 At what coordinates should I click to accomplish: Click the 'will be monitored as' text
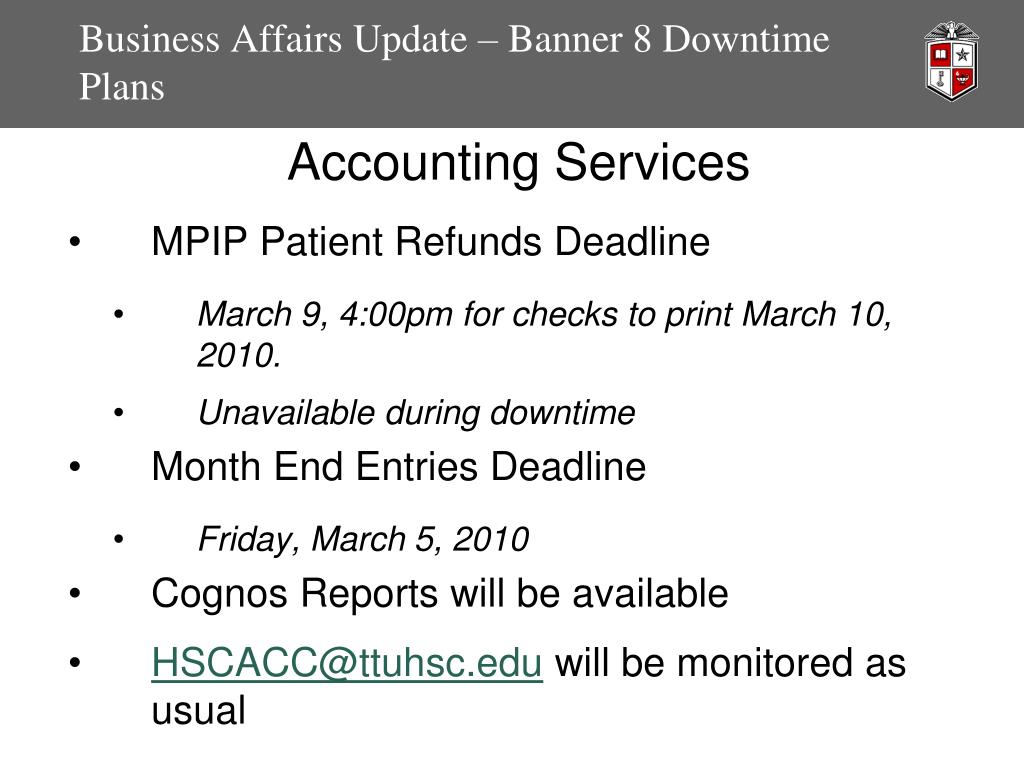click(x=730, y=663)
